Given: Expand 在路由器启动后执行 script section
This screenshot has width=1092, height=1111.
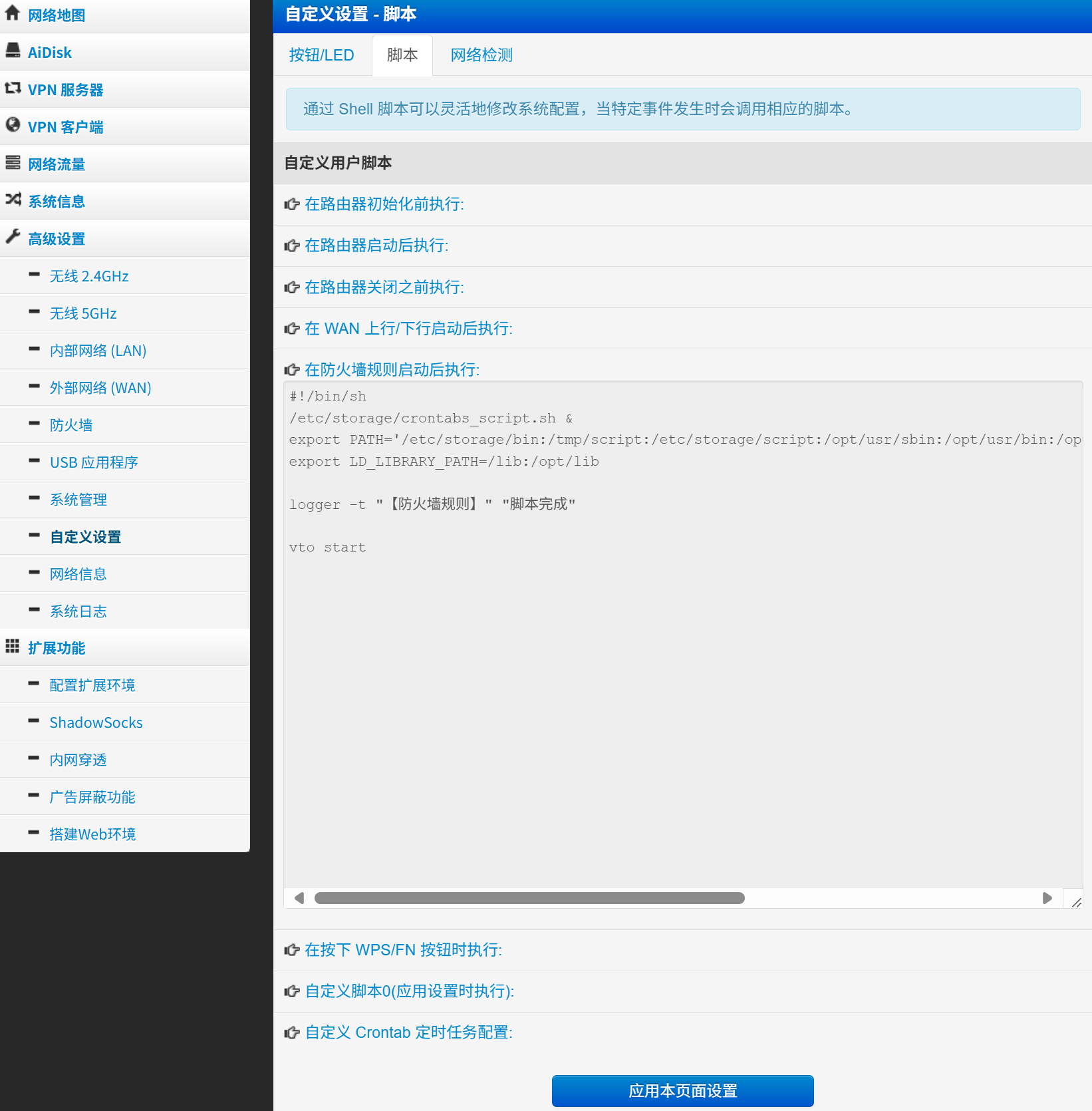Looking at the screenshot, I should [x=376, y=245].
